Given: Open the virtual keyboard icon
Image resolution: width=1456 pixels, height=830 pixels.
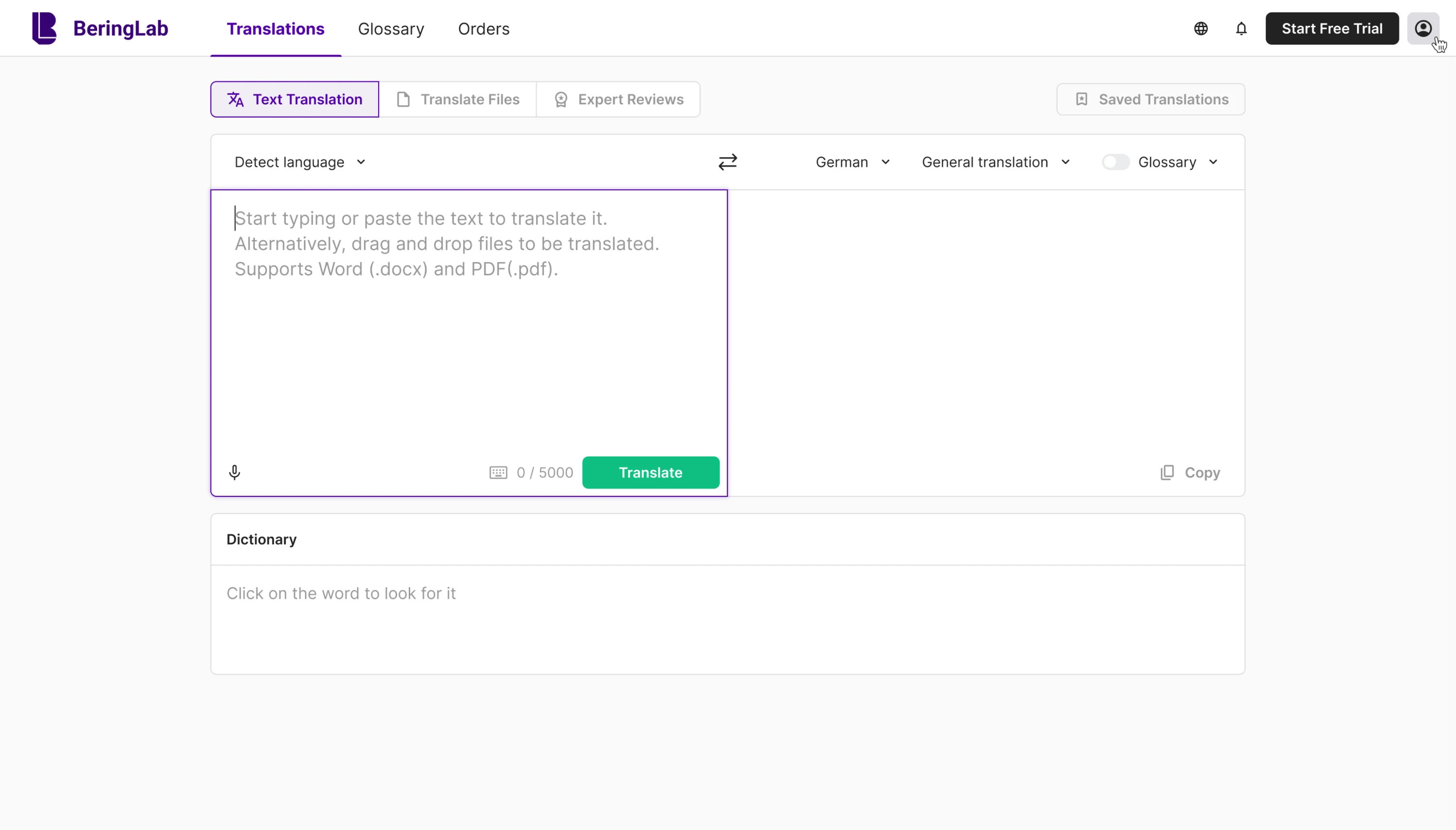Looking at the screenshot, I should pyautogui.click(x=498, y=473).
